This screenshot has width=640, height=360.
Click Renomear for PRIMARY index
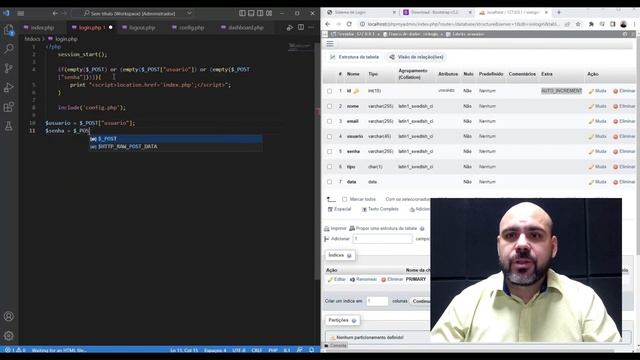click(x=363, y=280)
